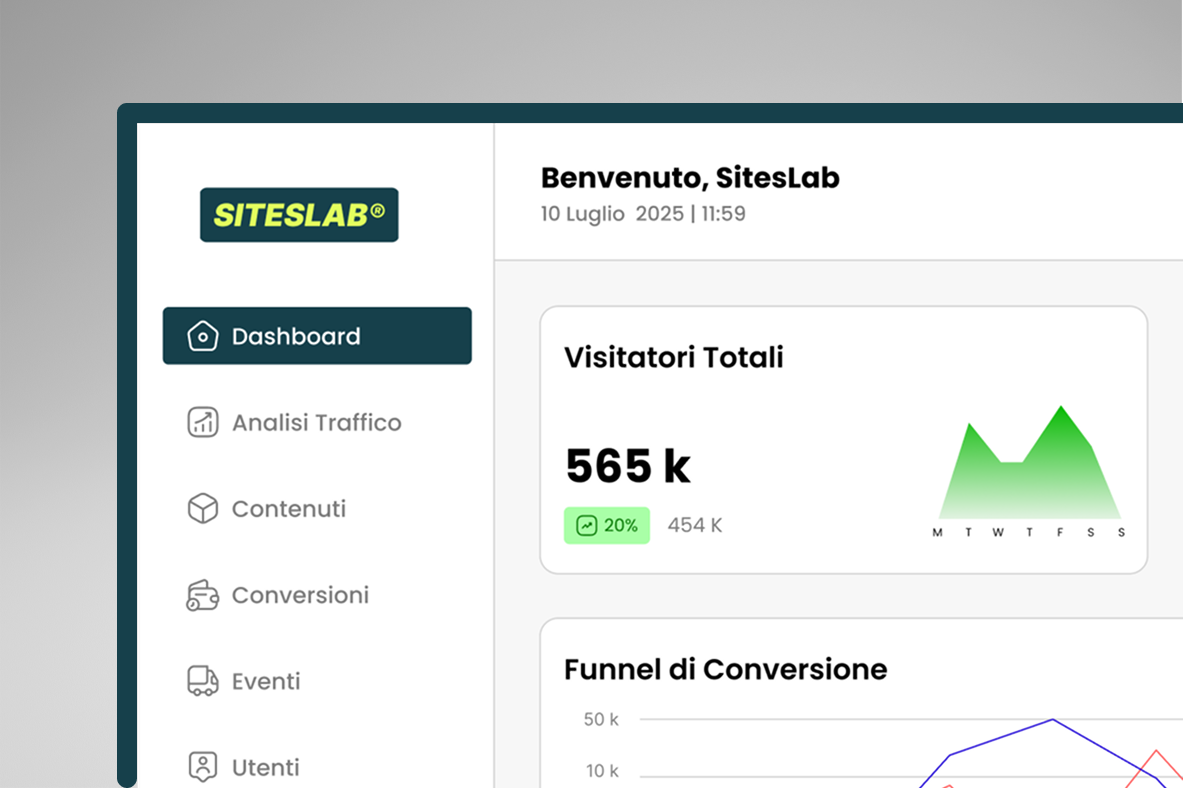Screen dimensions: 1183x788
Task: Select the Dashboard menu label
Action: pyautogui.click(x=296, y=336)
